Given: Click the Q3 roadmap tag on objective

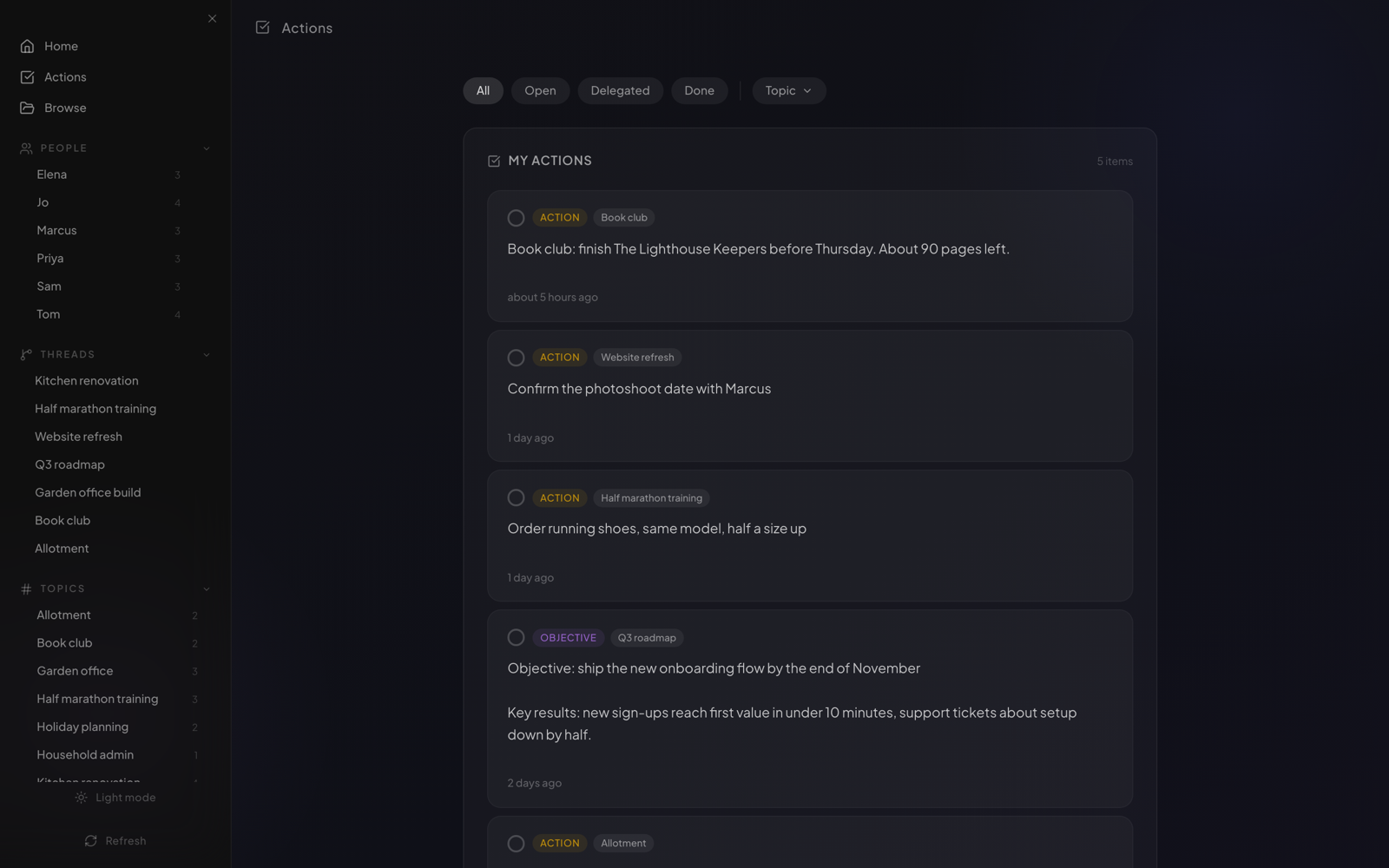Looking at the screenshot, I should pyautogui.click(x=647, y=638).
